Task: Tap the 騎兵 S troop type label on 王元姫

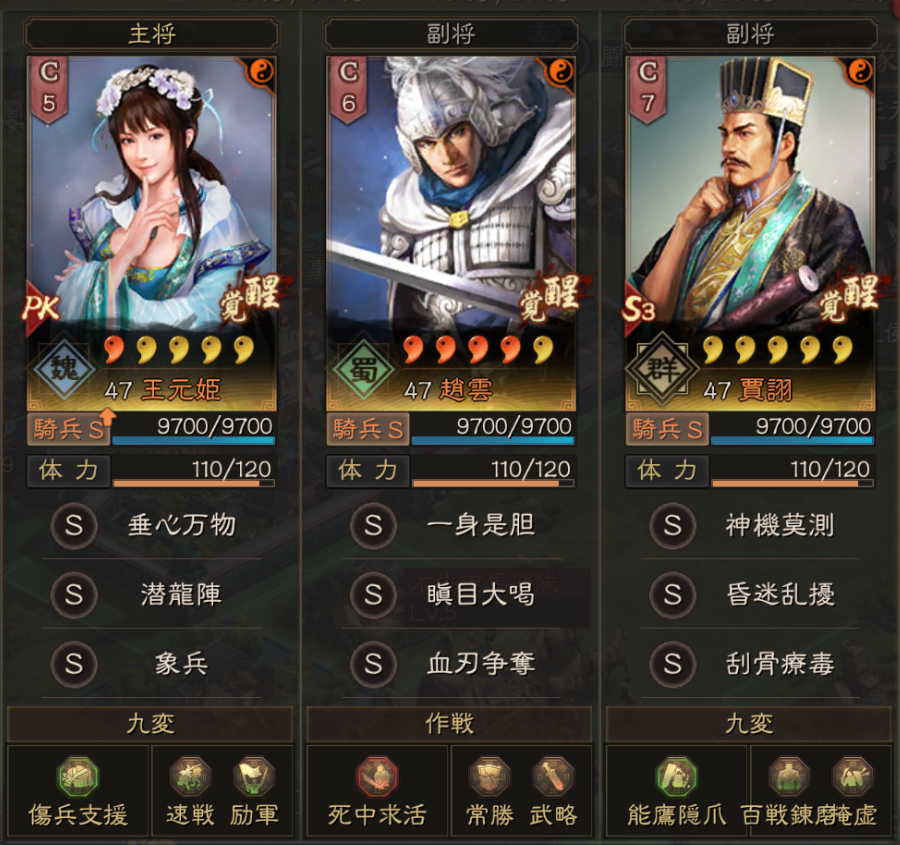Action: 70,429
